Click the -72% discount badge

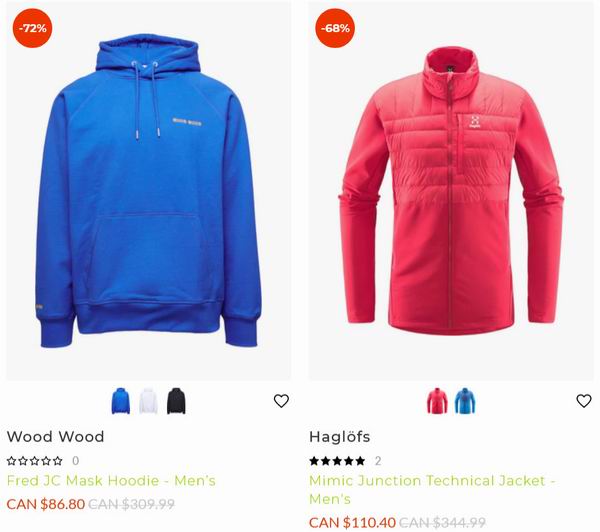33,28
